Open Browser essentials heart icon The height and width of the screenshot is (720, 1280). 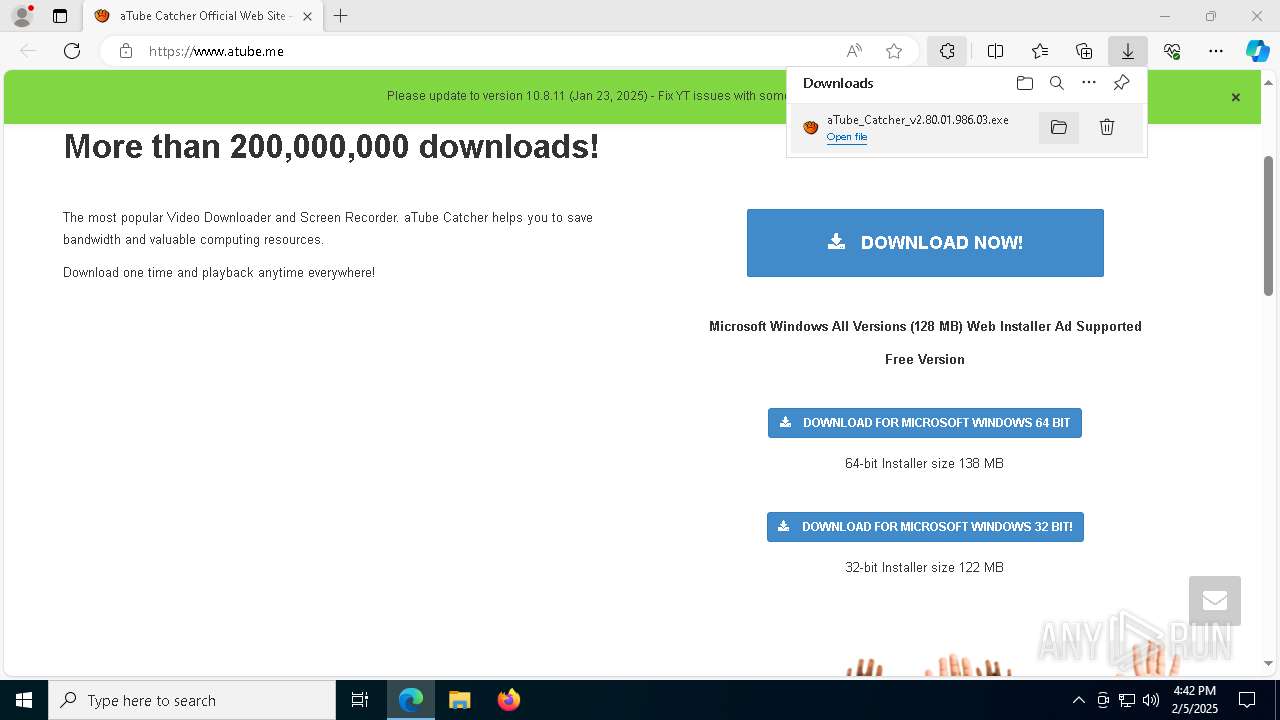pos(1172,51)
